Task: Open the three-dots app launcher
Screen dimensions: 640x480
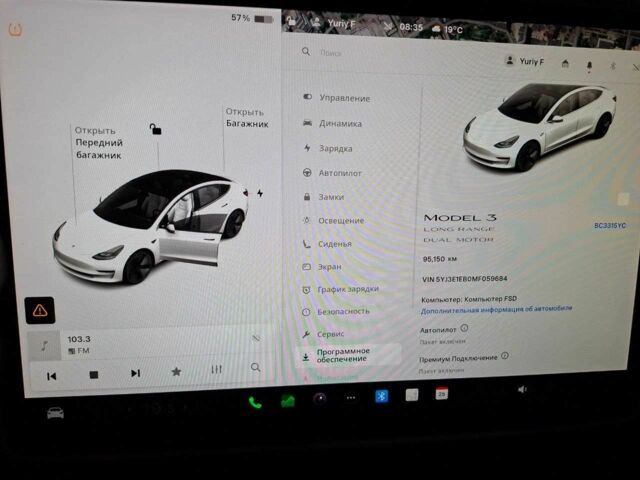Action: pos(351,398)
